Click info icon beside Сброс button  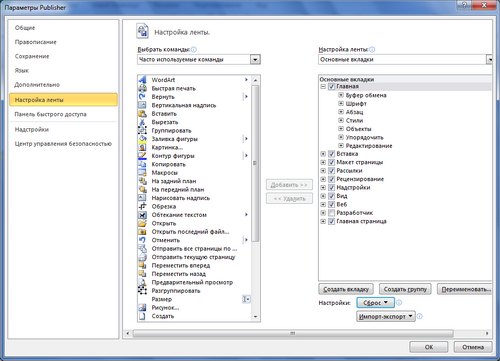coord(399,303)
